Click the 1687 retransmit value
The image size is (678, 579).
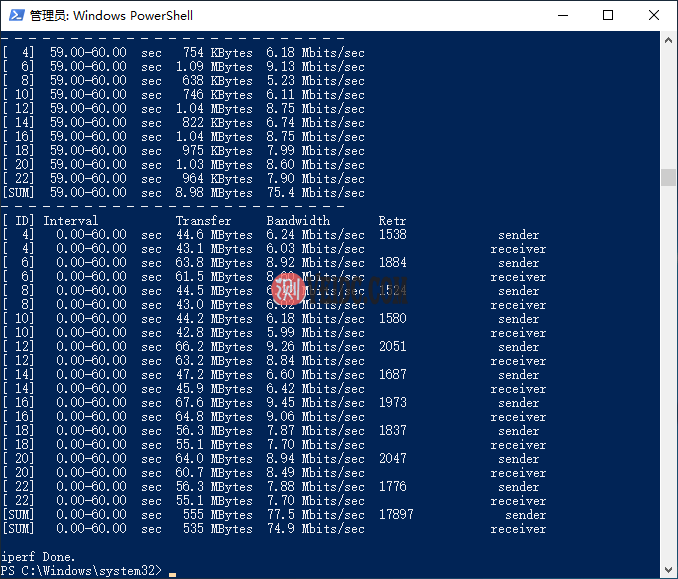click(x=393, y=374)
